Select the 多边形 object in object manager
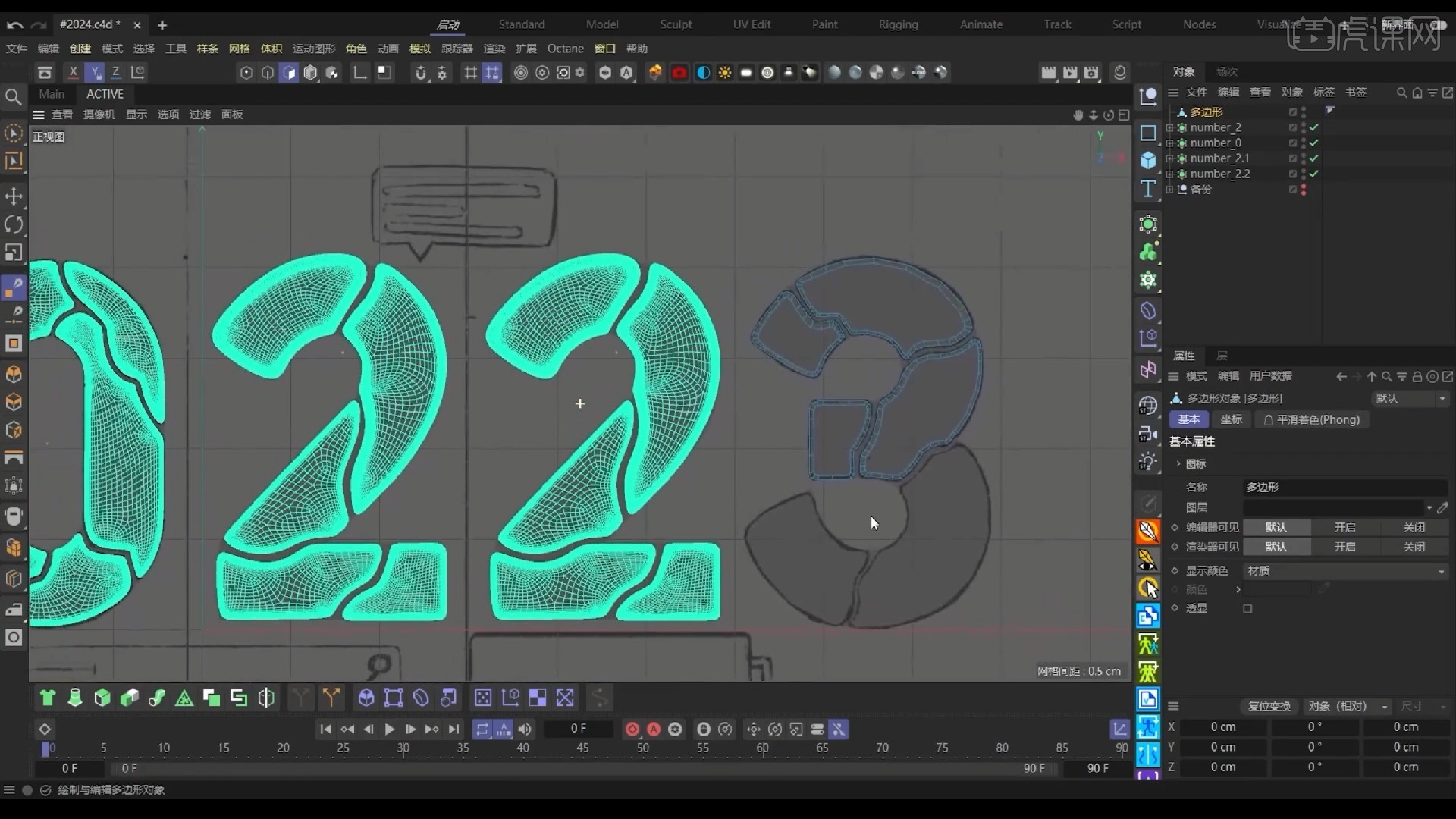 [x=1206, y=112]
